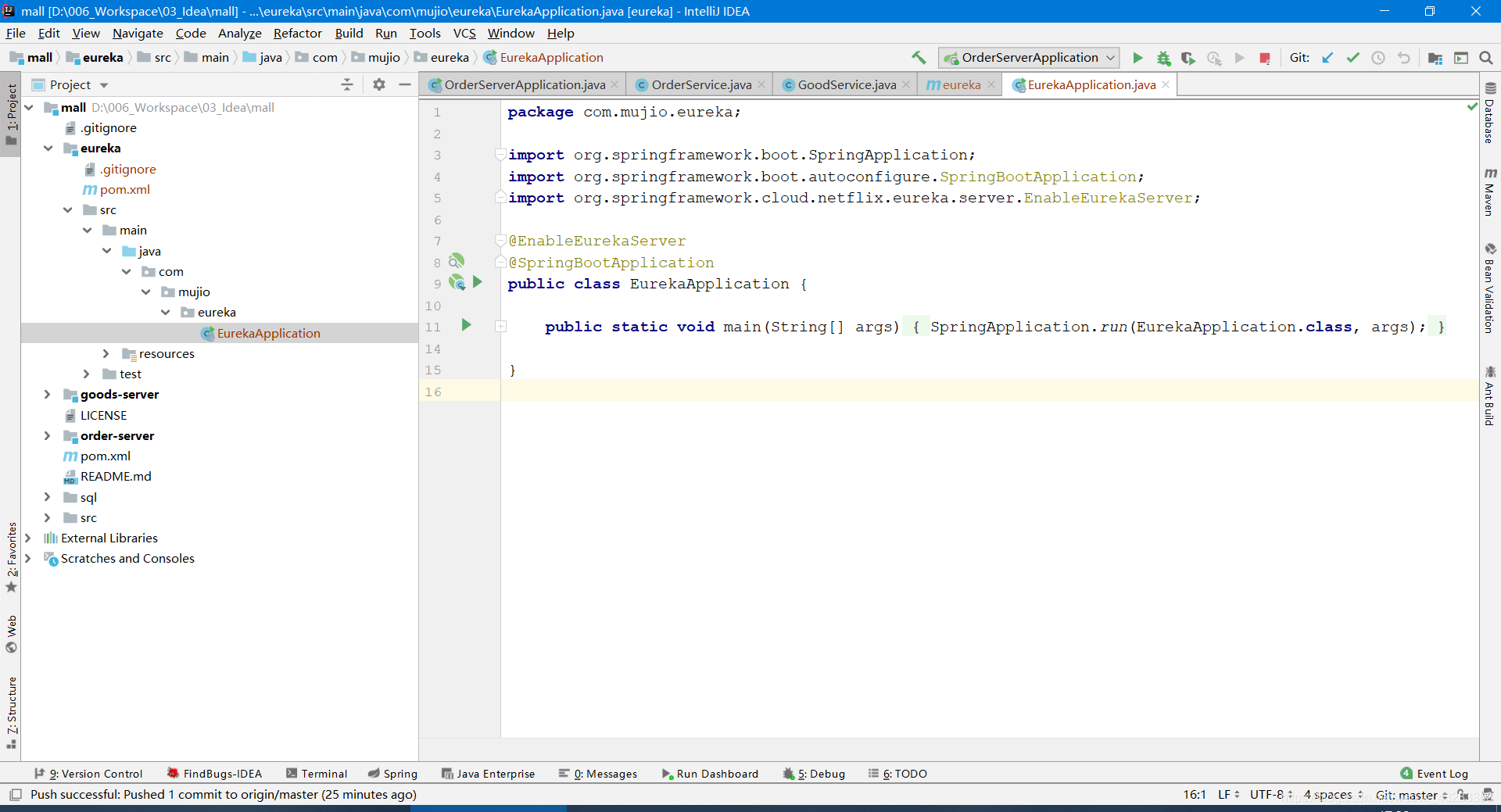Select README.md in project tree
Screen dimensions: 1501x812
(x=116, y=476)
